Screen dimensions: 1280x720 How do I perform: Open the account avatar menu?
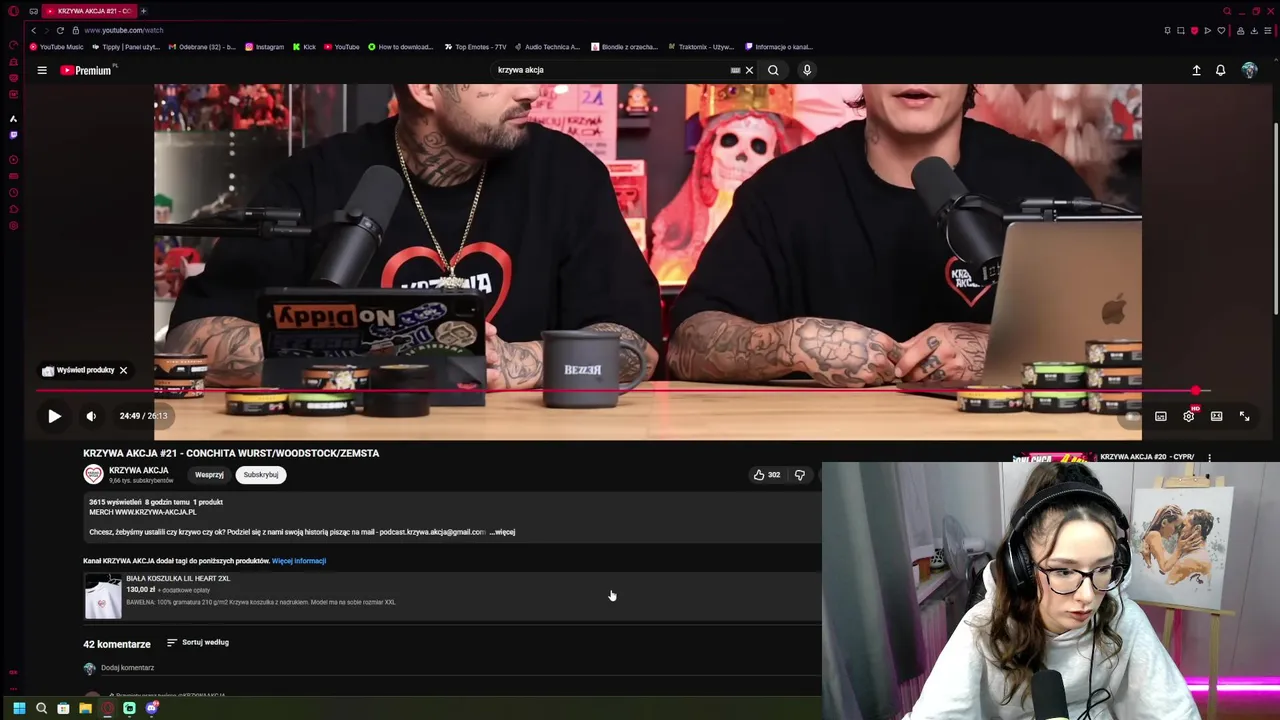click(1249, 70)
